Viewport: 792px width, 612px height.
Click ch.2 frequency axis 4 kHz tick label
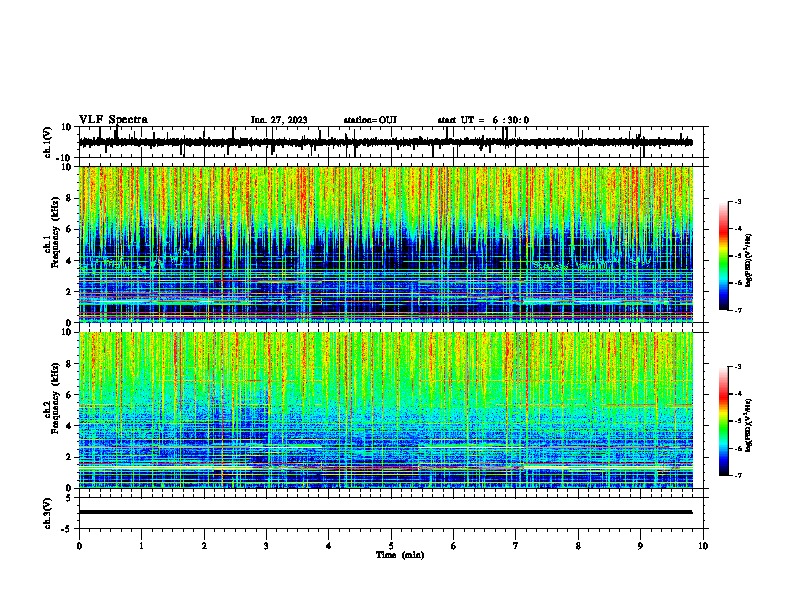pos(70,426)
